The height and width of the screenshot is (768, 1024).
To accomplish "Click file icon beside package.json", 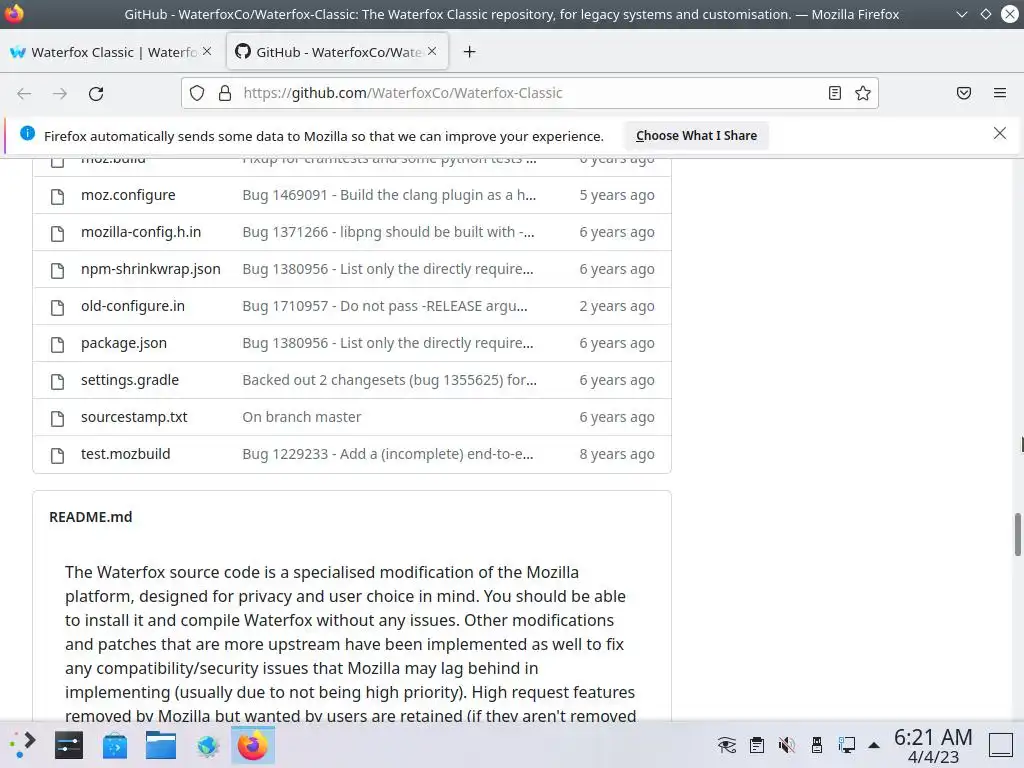I will click(x=57, y=345).
